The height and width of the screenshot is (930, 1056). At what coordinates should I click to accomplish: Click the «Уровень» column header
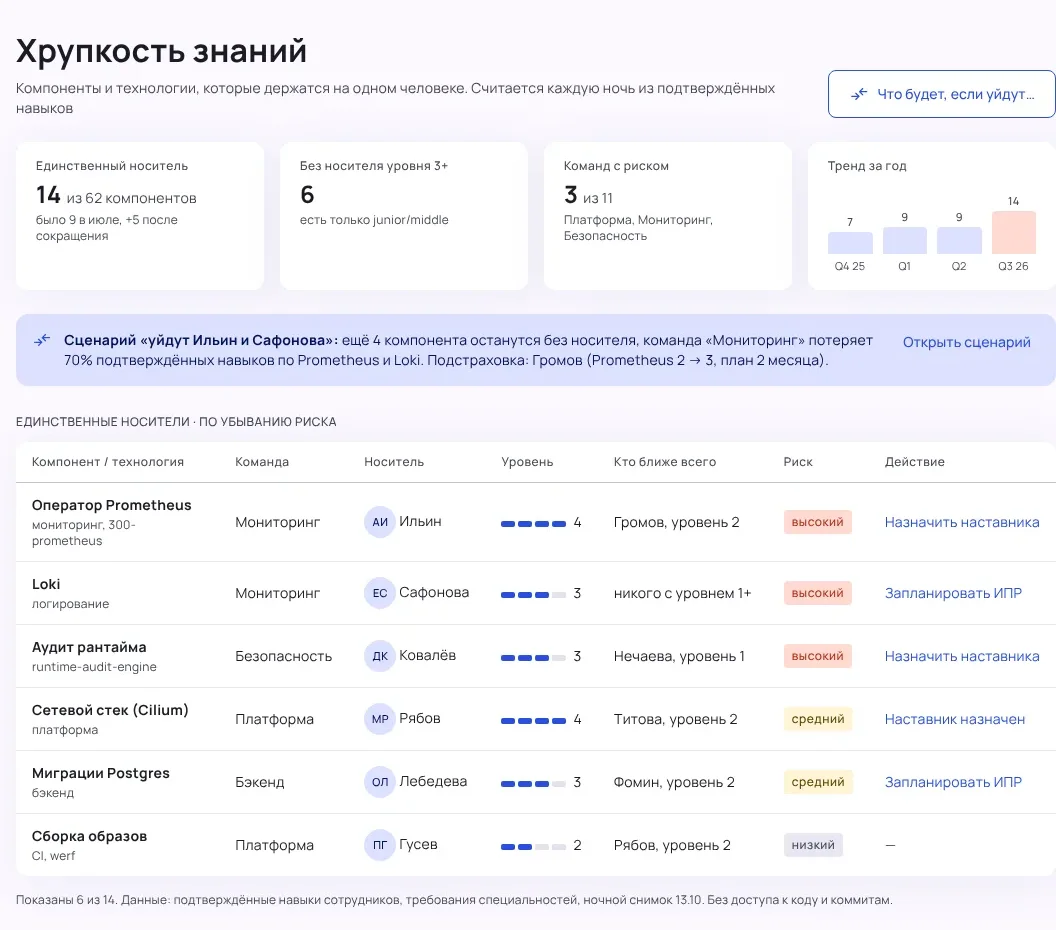527,462
